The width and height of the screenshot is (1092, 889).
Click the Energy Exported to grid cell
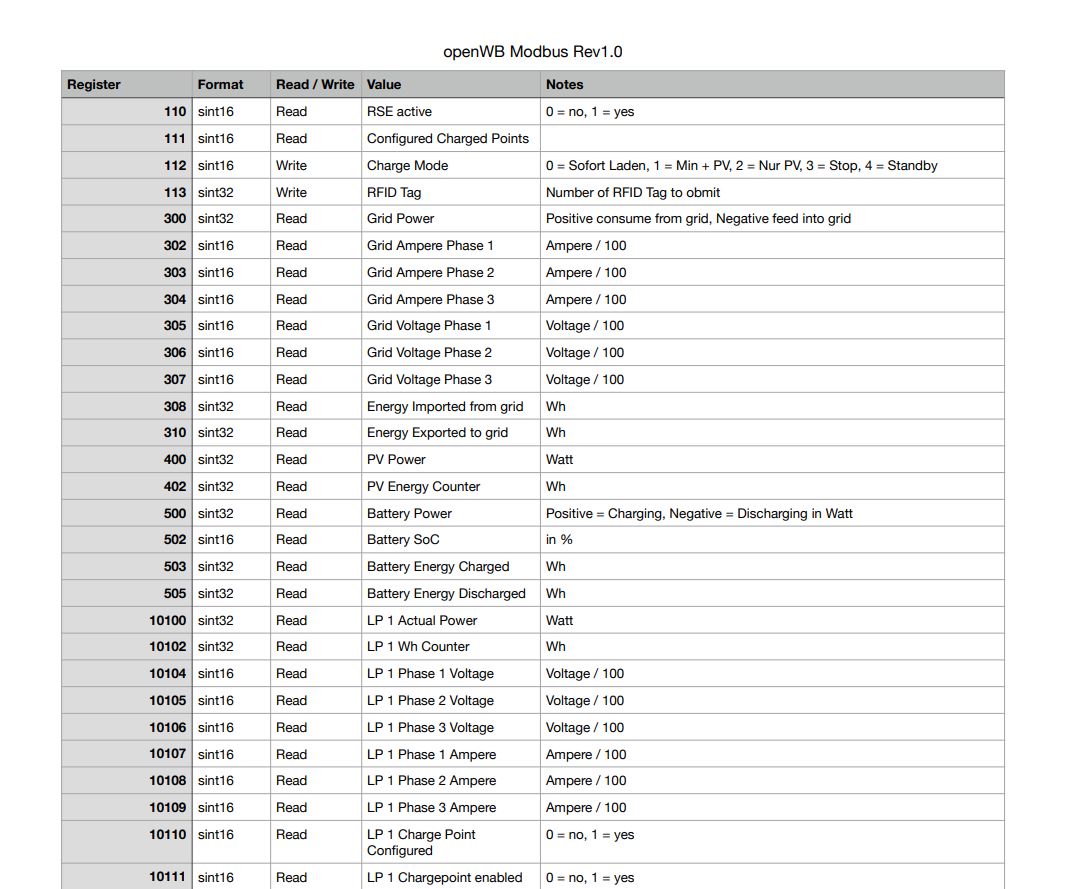(x=451, y=432)
